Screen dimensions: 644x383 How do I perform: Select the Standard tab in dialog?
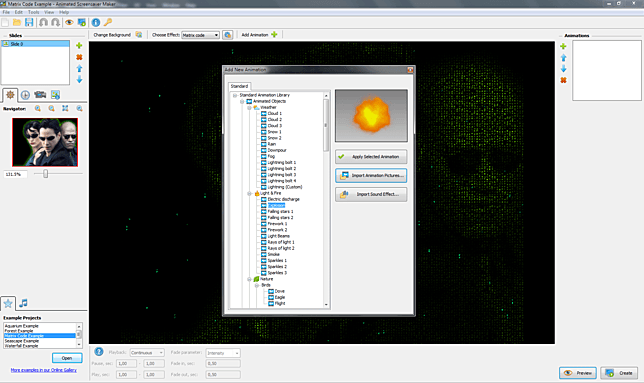pyautogui.click(x=239, y=86)
